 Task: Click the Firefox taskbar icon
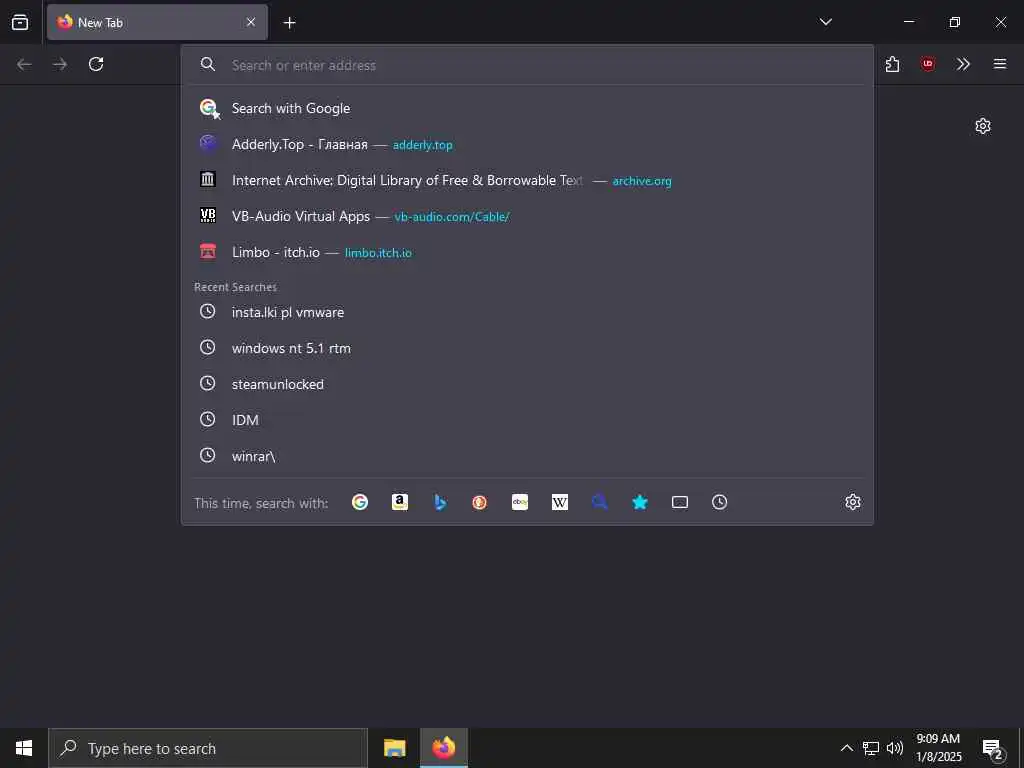tap(443, 748)
